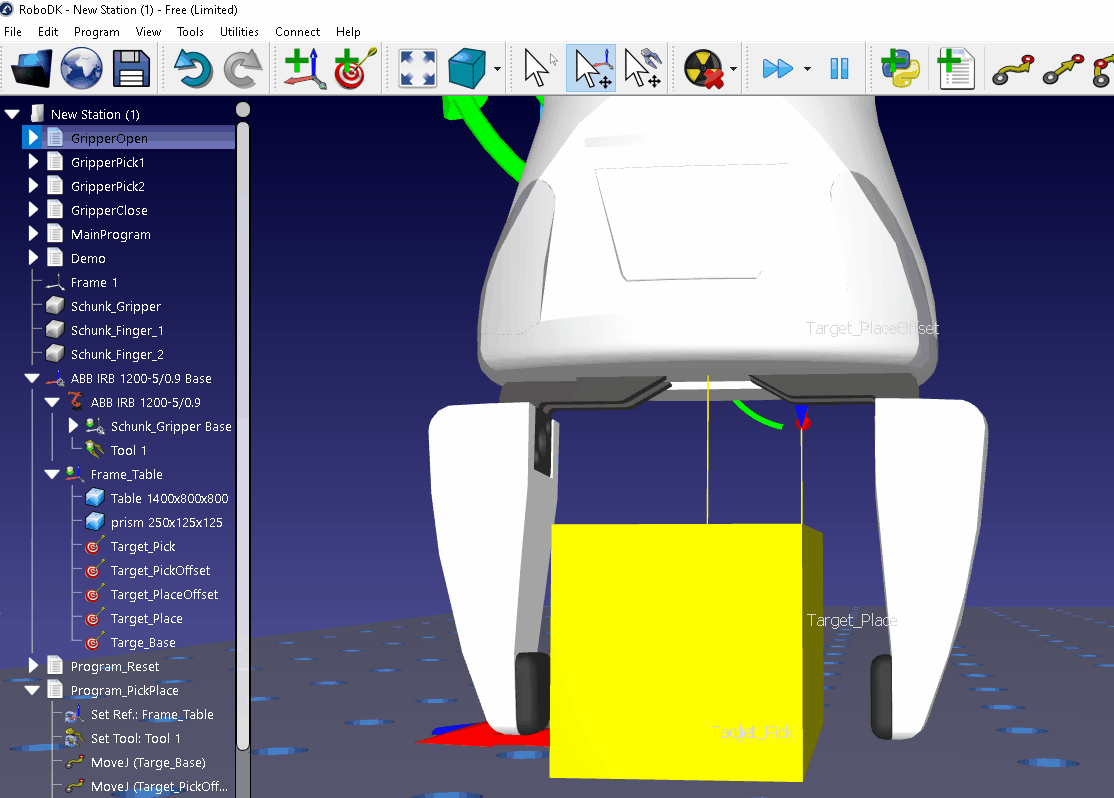1114x798 pixels.
Task: Select Frame 1 in the tree
Action: pos(94,282)
